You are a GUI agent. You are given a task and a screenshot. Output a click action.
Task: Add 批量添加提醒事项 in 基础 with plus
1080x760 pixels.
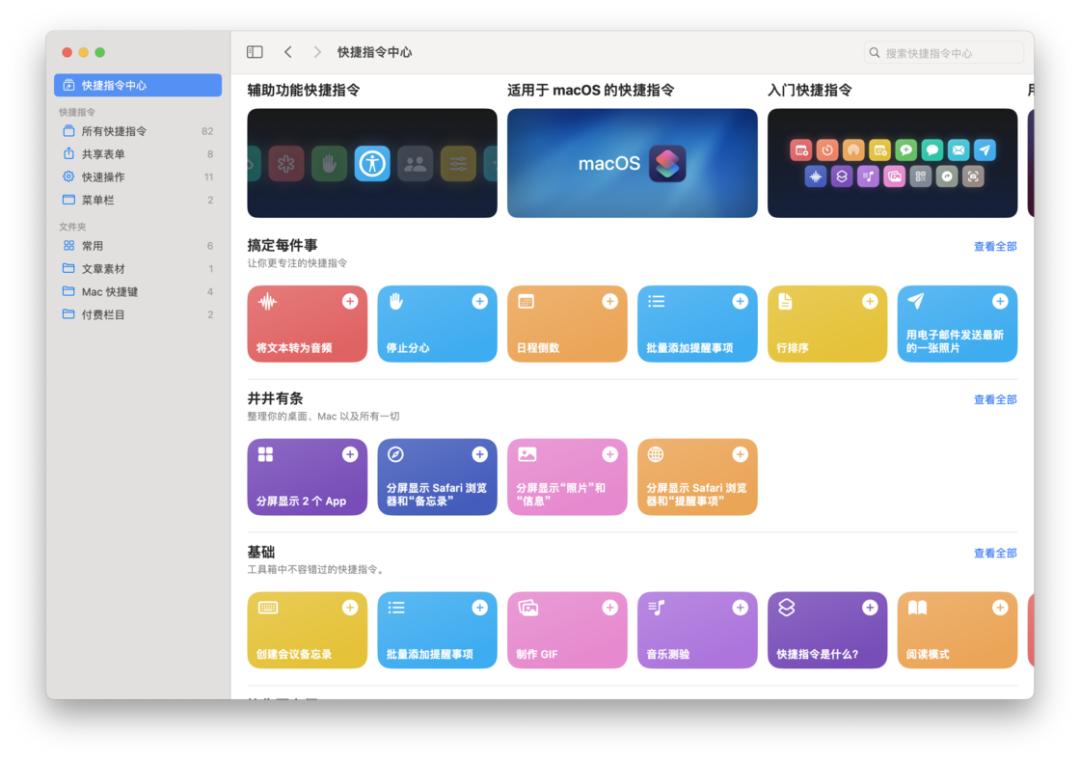(x=480, y=608)
